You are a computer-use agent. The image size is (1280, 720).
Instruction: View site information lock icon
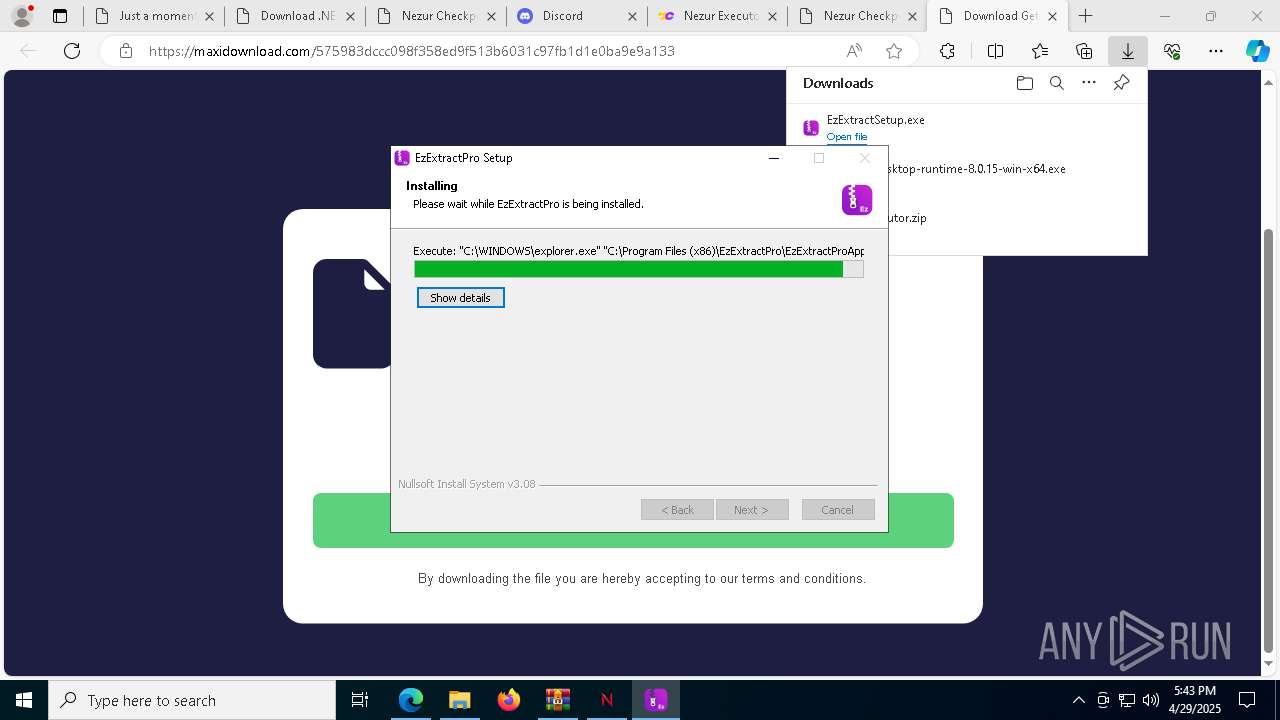[125, 51]
